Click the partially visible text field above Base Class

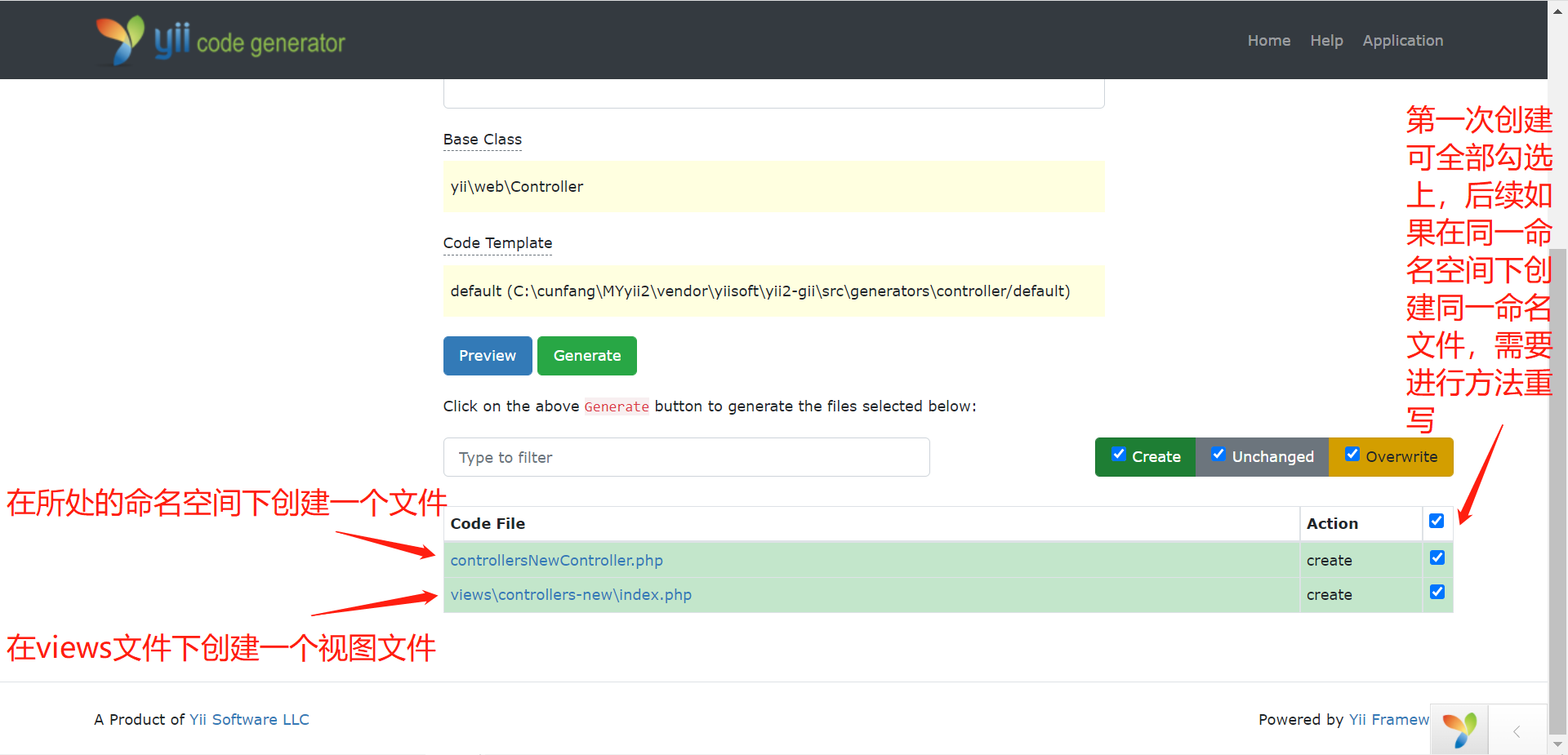[773, 94]
